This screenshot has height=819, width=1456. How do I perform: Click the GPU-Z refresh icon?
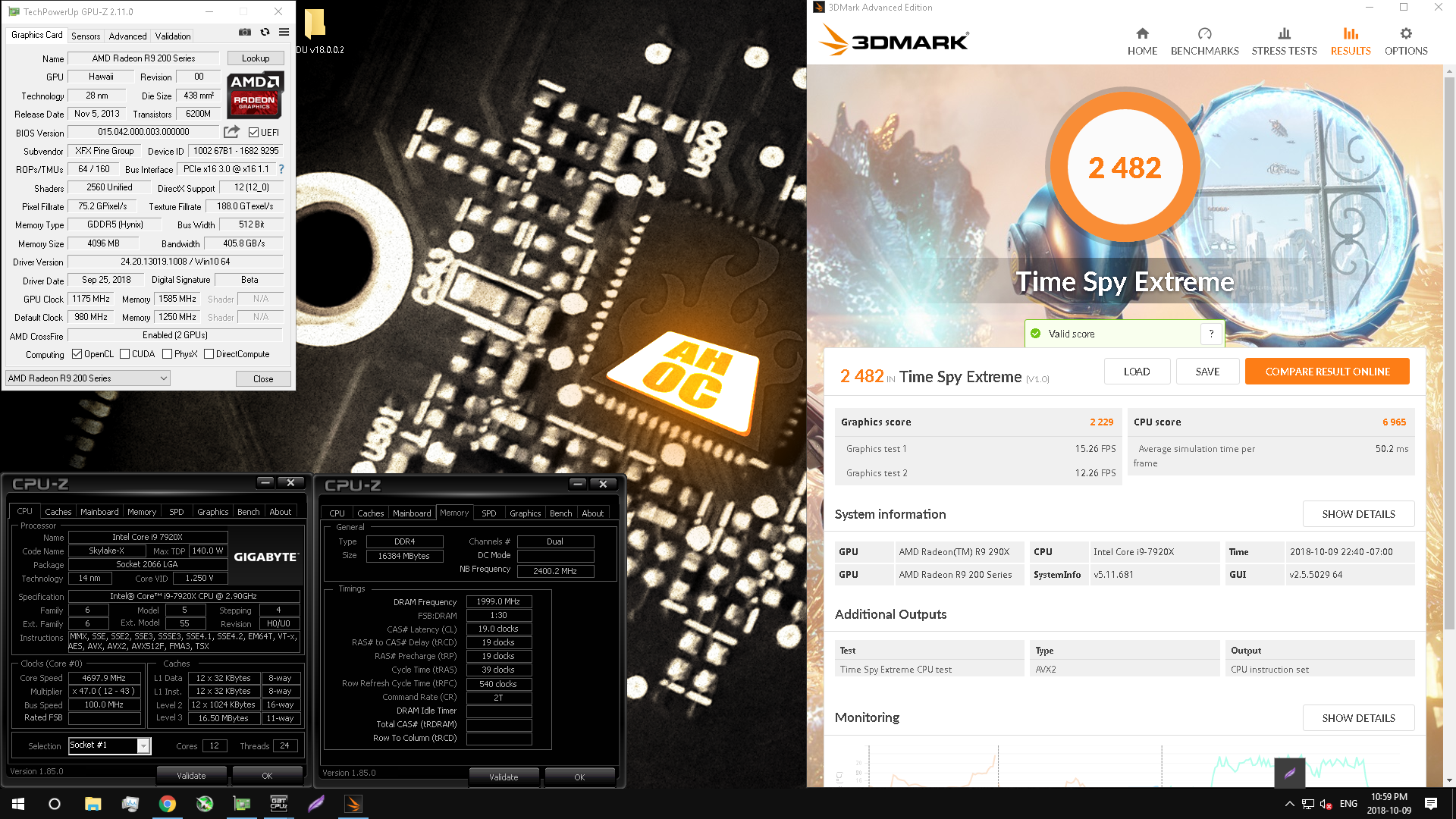pyautogui.click(x=265, y=32)
